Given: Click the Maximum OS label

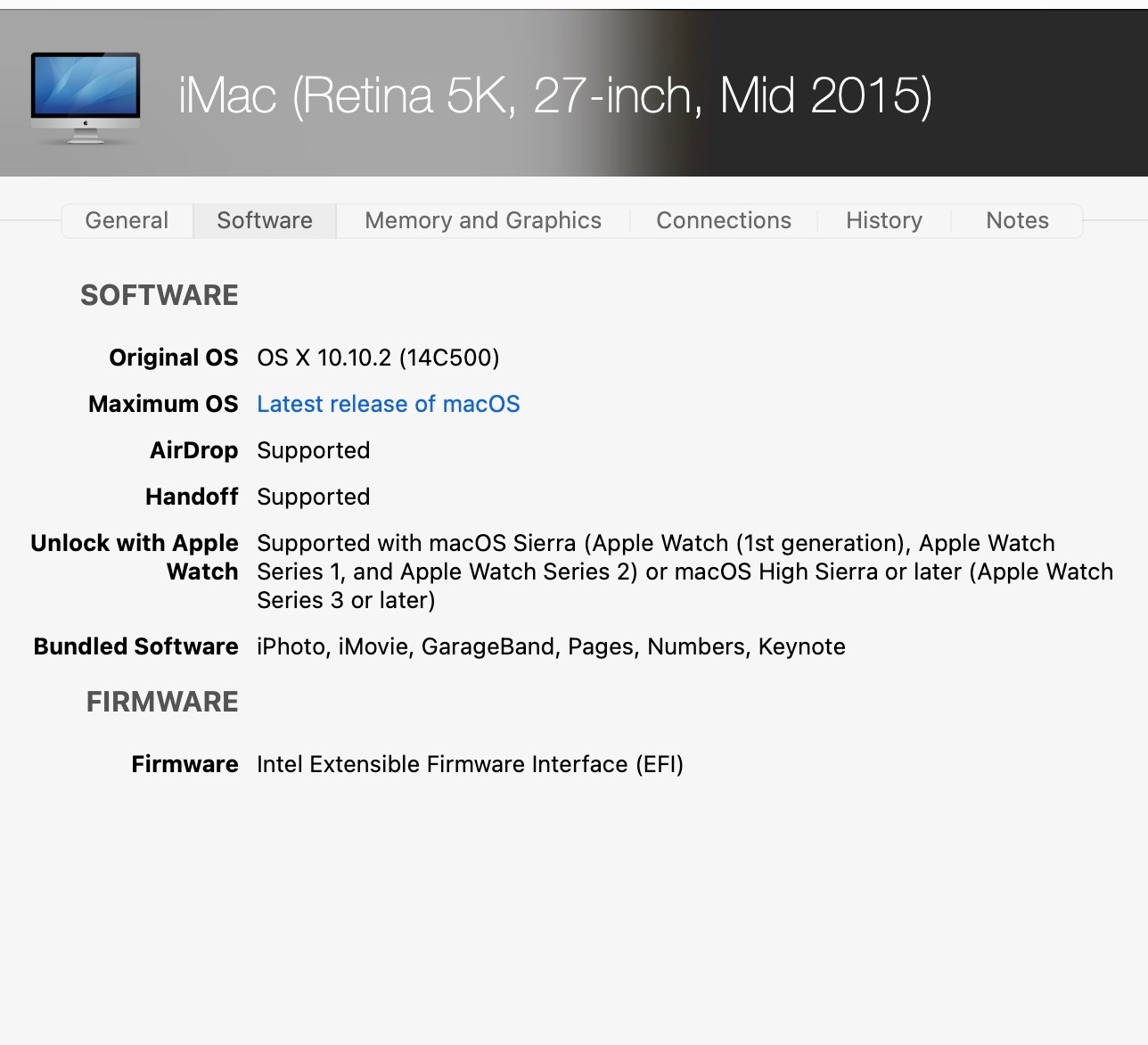Looking at the screenshot, I should pos(163,404).
